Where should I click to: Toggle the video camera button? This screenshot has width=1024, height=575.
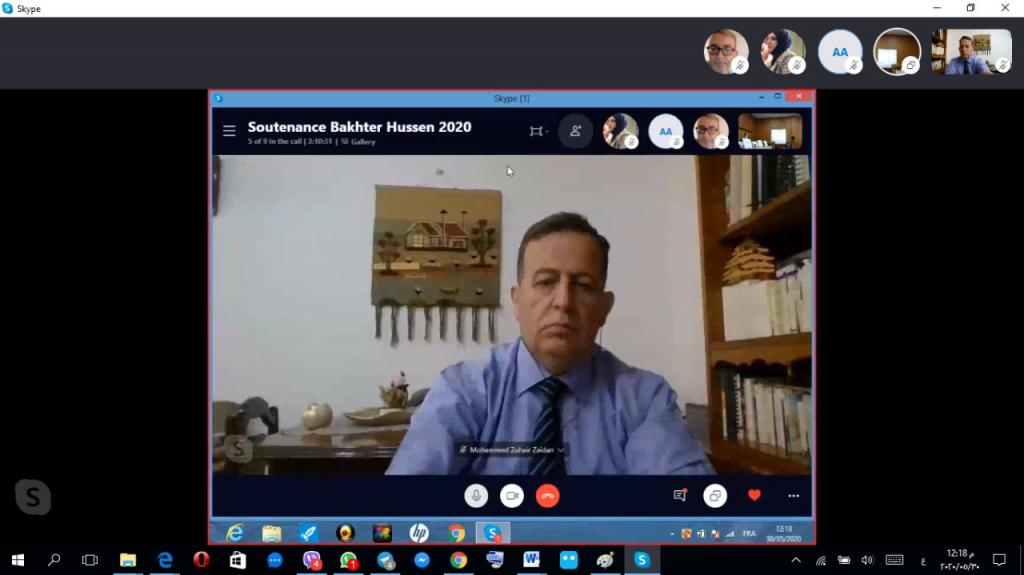[x=512, y=495]
